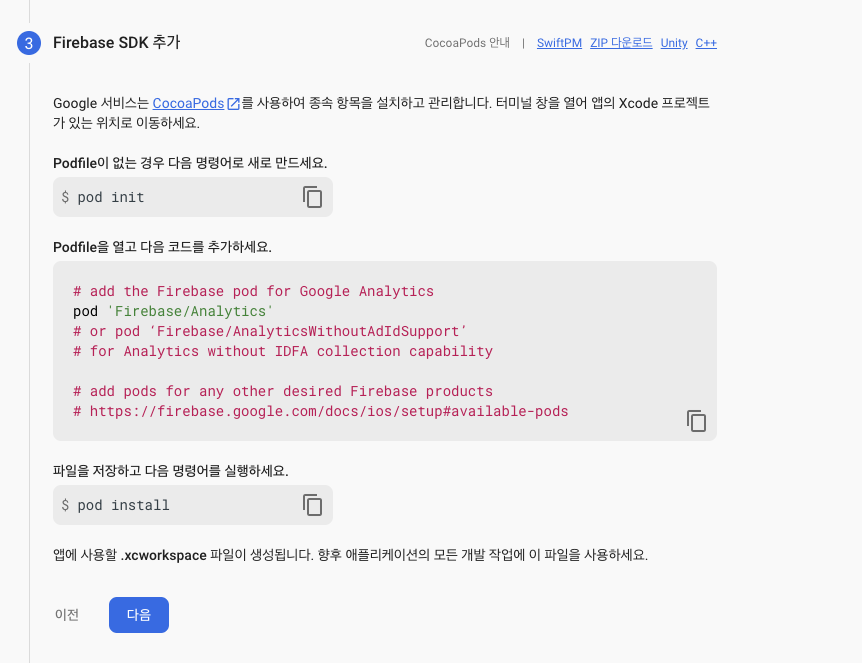Click the 다음 button
Image resolution: width=862 pixels, height=663 pixels.
(x=139, y=615)
